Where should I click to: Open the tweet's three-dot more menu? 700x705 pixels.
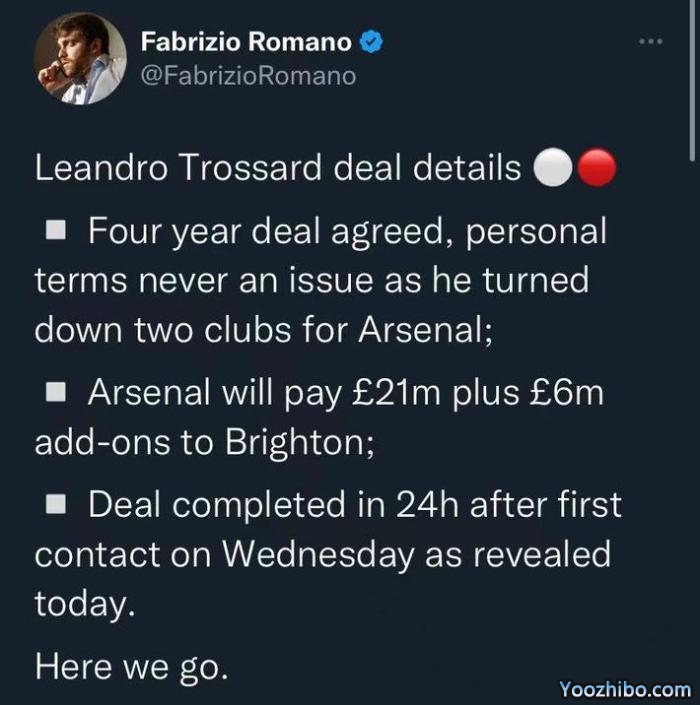click(650, 41)
